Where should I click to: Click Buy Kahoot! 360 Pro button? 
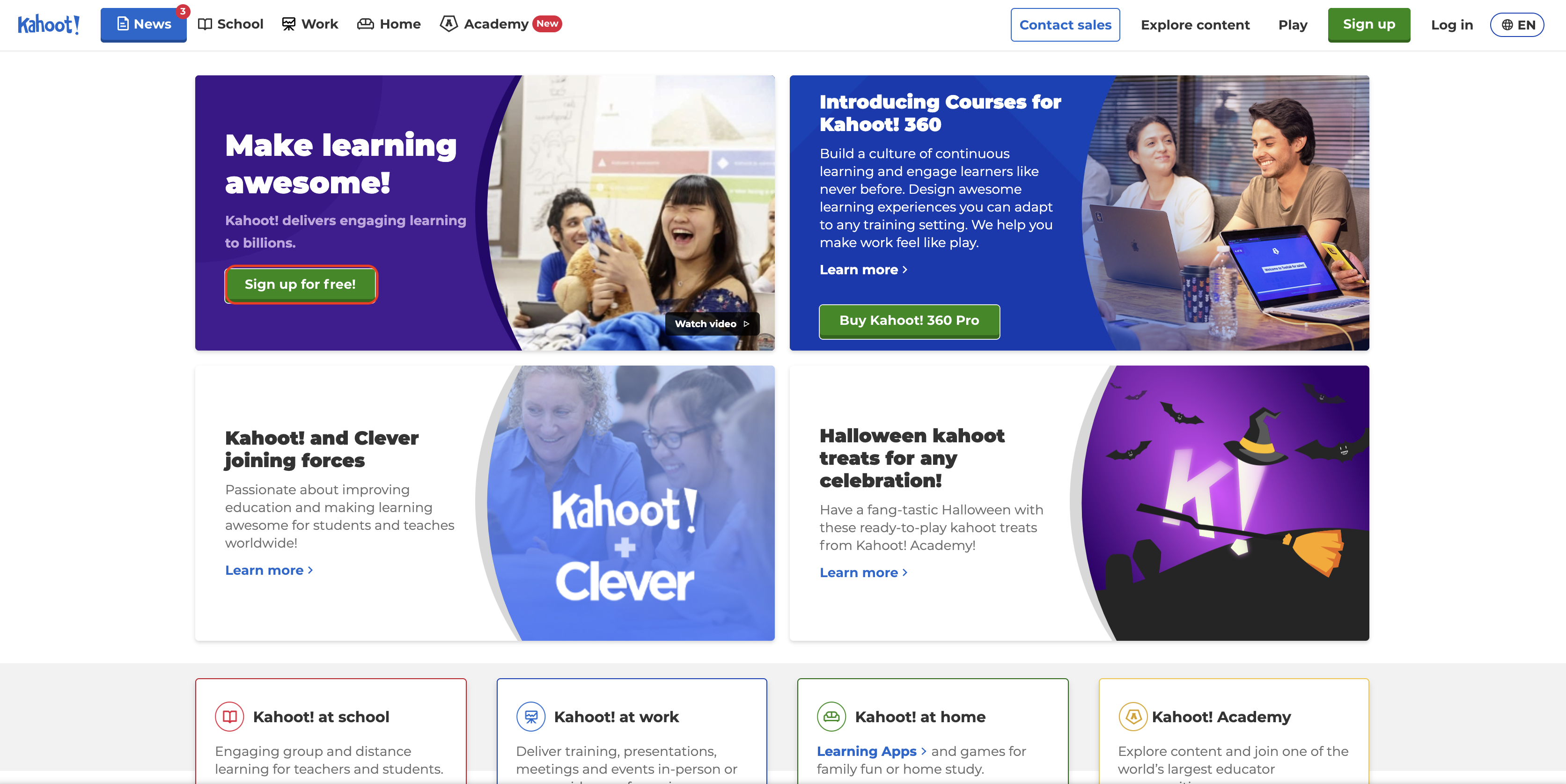tap(909, 321)
